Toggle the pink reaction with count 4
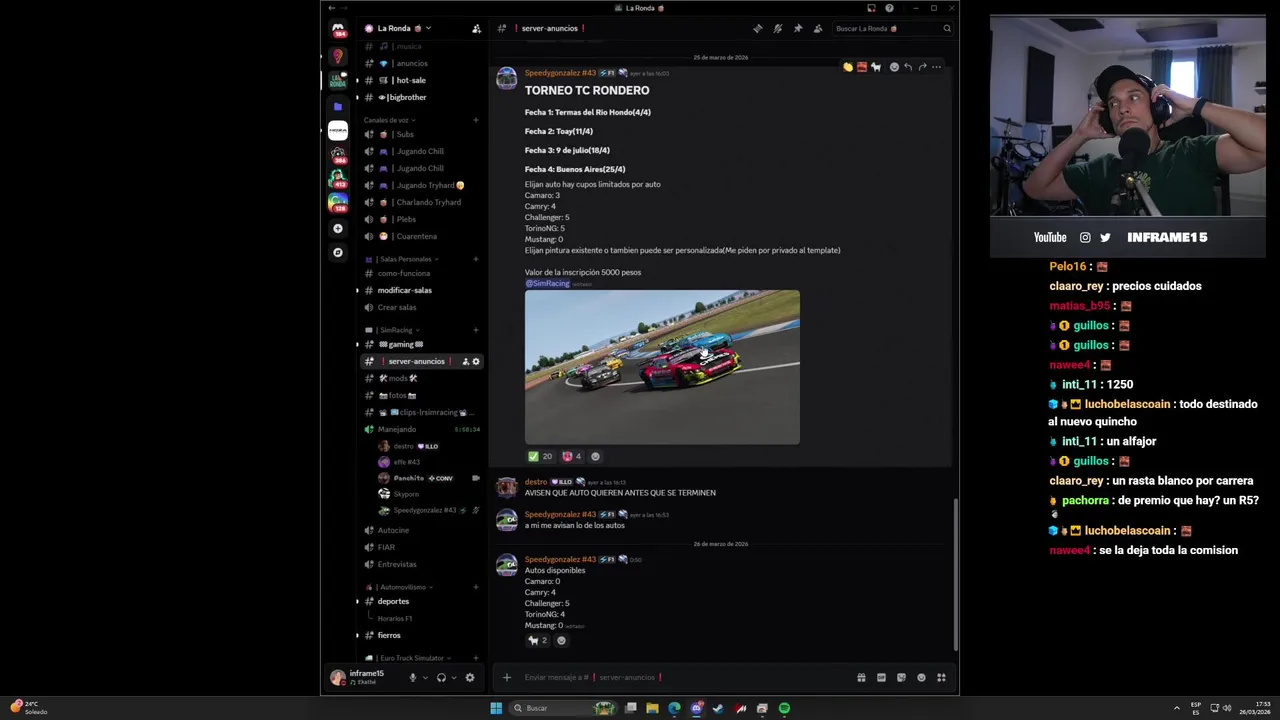Image resolution: width=1280 pixels, height=720 pixels. pyautogui.click(x=572, y=456)
